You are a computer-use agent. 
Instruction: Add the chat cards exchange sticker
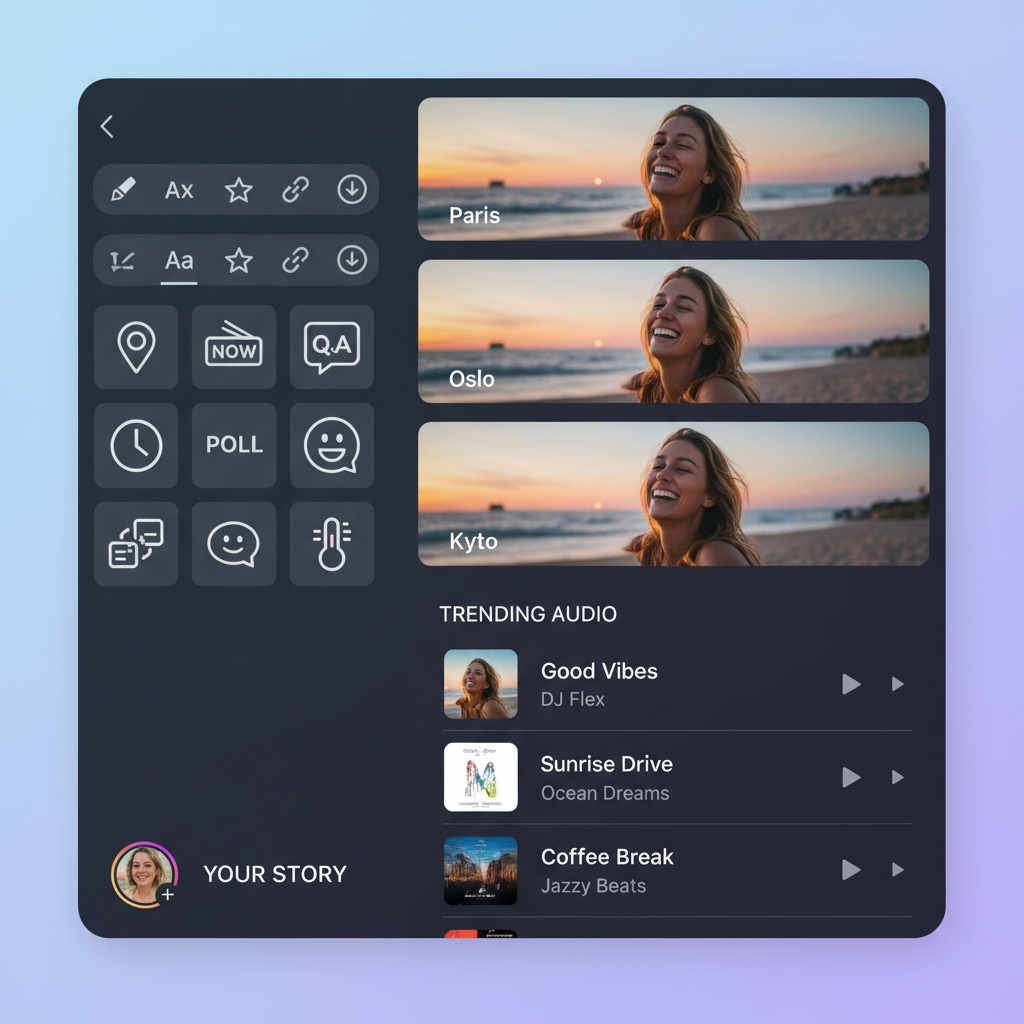136,543
